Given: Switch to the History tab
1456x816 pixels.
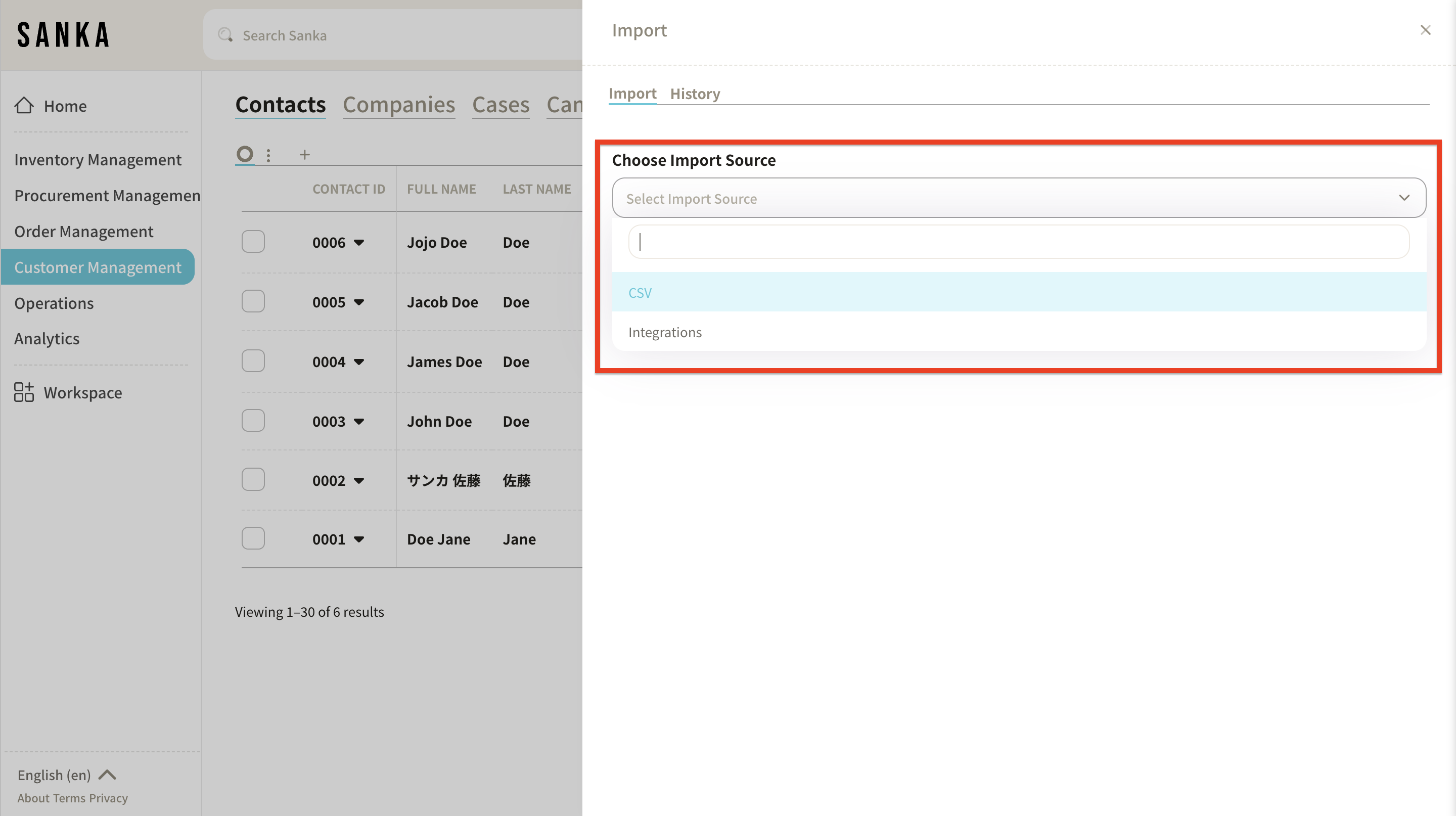Looking at the screenshot, I should (695, 93).
